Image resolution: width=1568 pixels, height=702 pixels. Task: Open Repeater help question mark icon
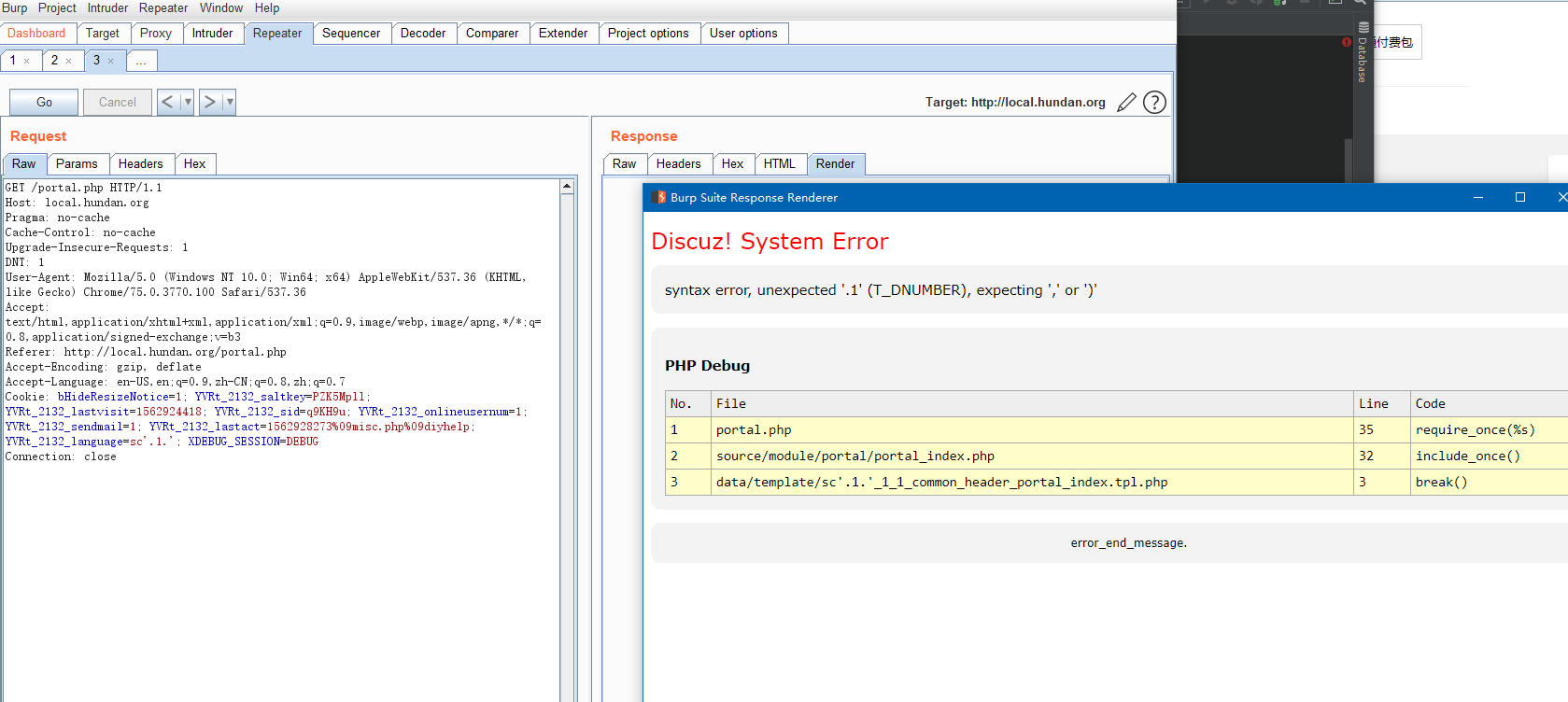[1155, 102]
